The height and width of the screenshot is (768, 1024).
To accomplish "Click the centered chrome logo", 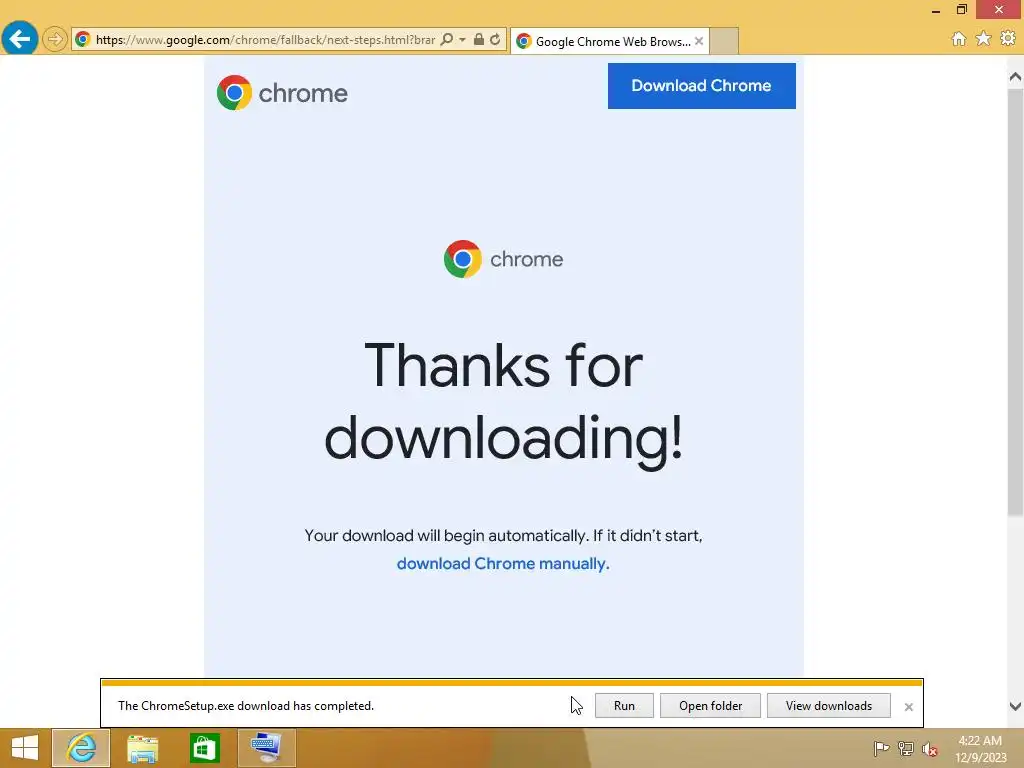I will pyautogui.click(x=503, y=259).
